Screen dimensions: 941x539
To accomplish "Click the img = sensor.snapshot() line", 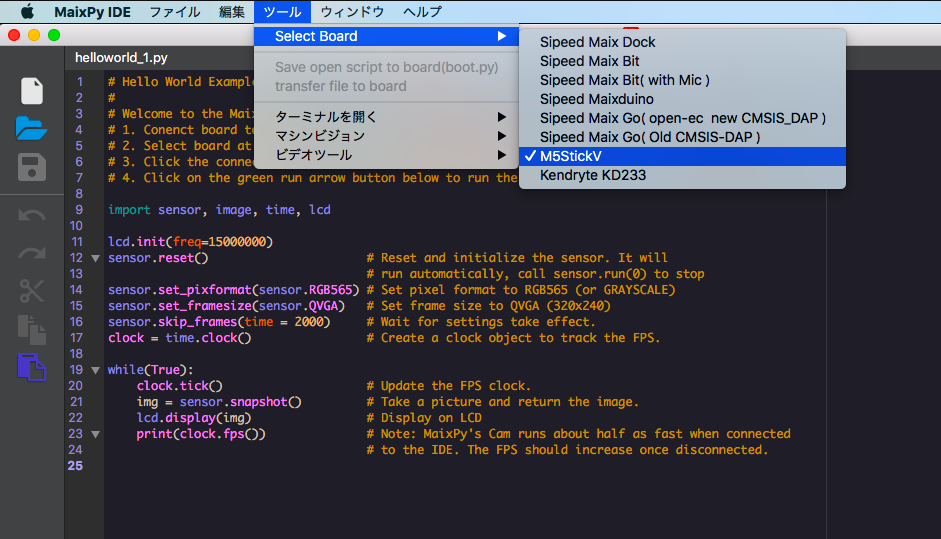I will coord(219,402).
